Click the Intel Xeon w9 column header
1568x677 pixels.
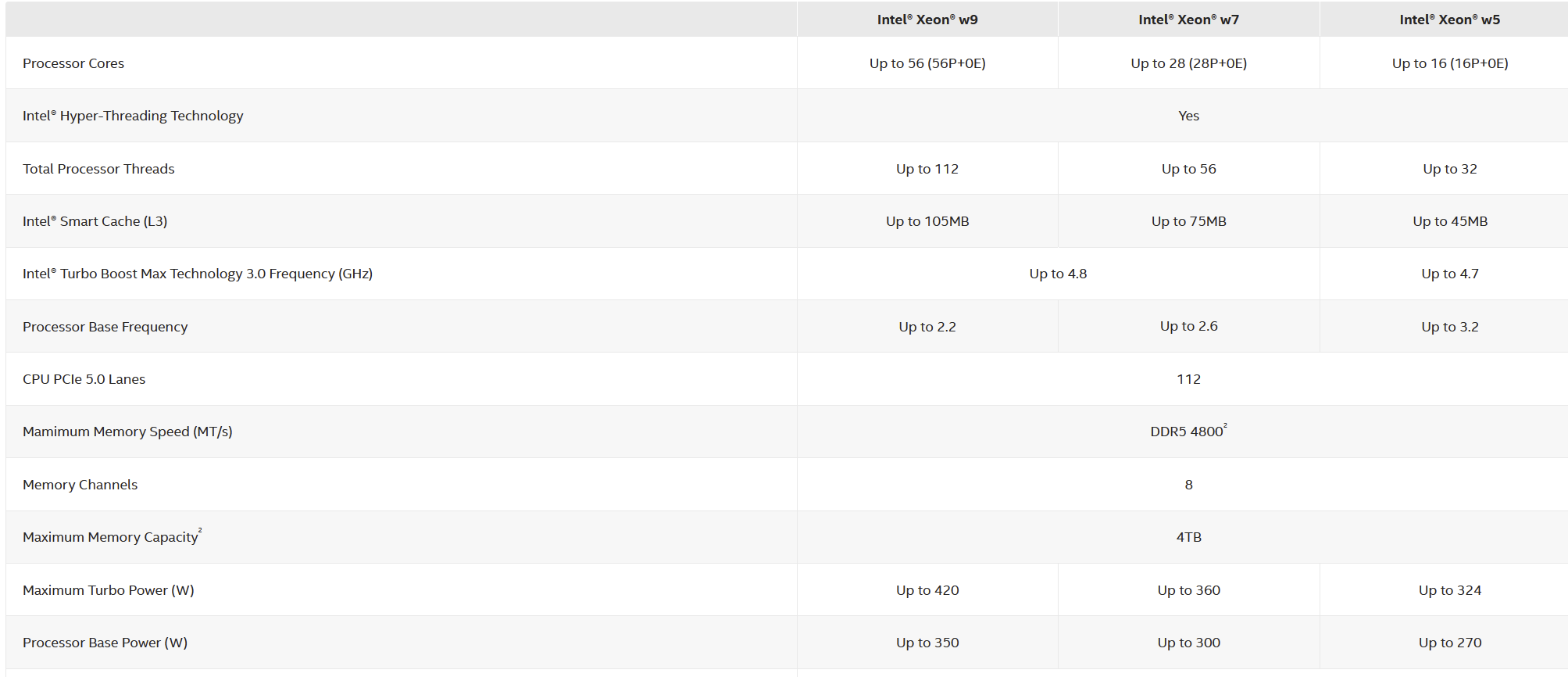click(927, 20)
